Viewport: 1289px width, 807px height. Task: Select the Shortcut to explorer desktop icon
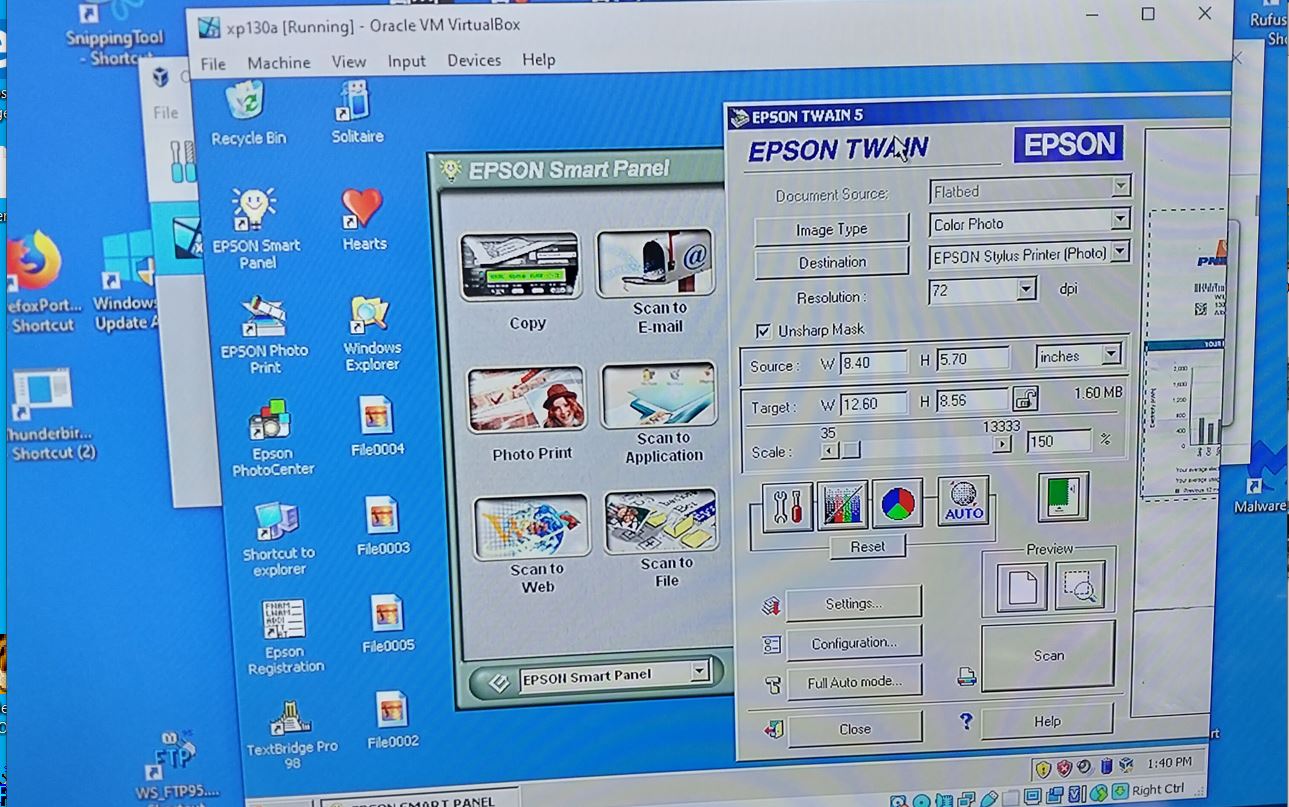(x=278, y=538)
